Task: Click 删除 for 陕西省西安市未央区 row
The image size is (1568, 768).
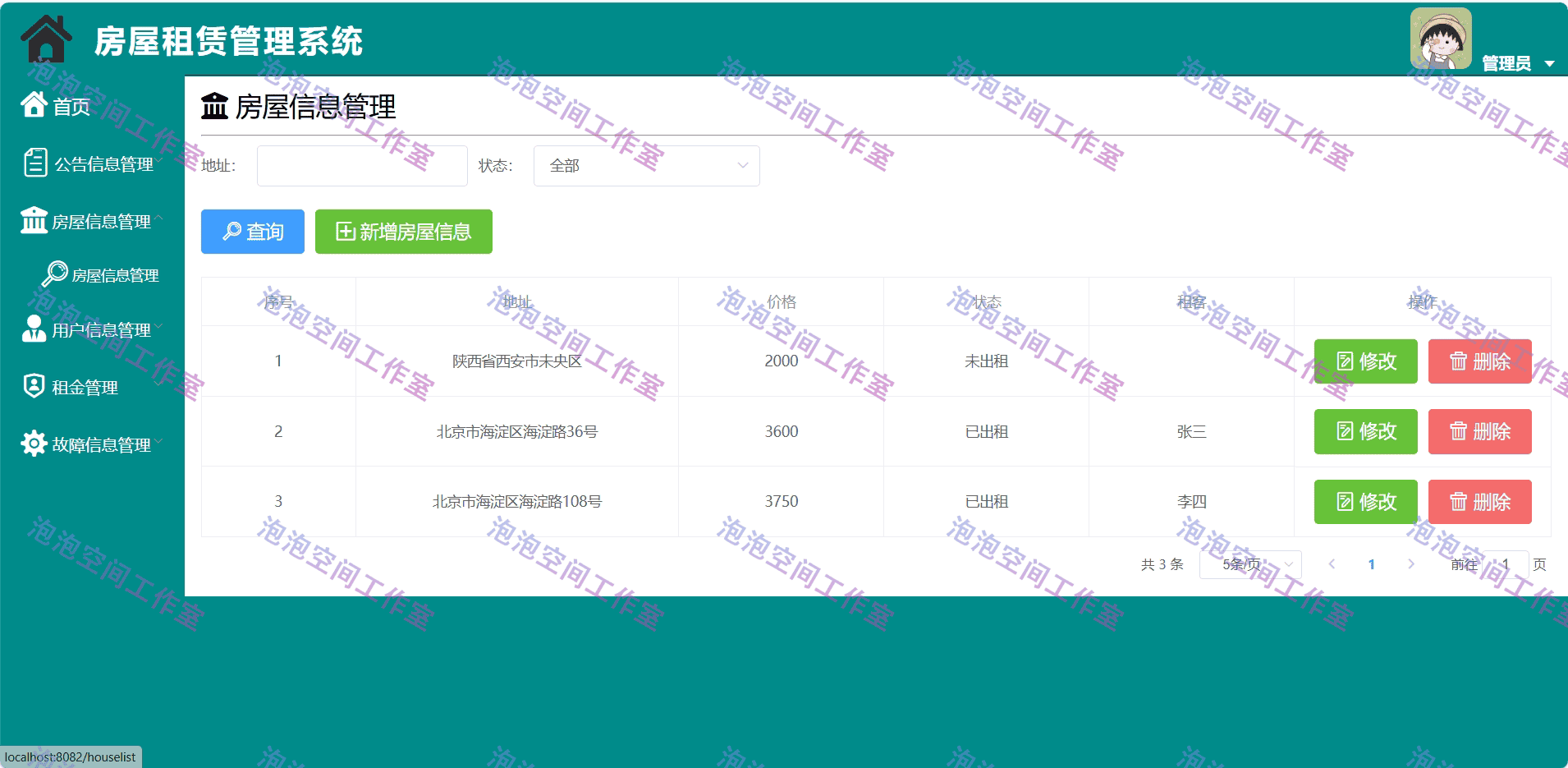Action: pos(1480,361)
